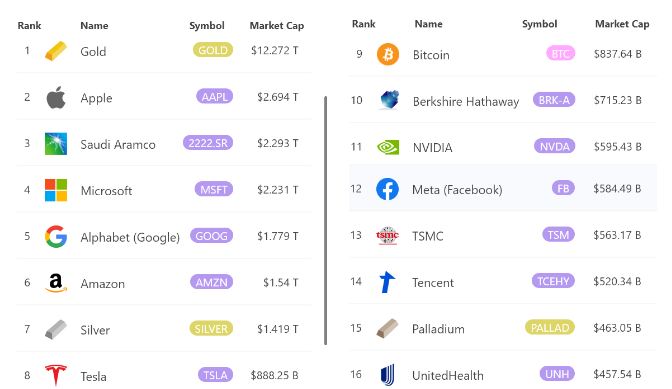Open the orange Bitcoin icon
Screen dimensions: 672x389
[x=388, y=54]
